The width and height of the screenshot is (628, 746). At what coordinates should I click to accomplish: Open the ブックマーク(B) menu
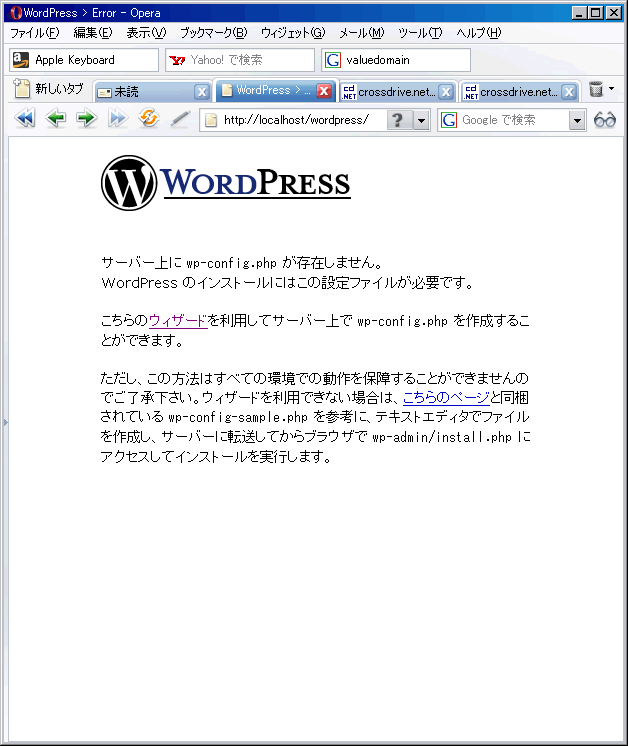[214, 33]
